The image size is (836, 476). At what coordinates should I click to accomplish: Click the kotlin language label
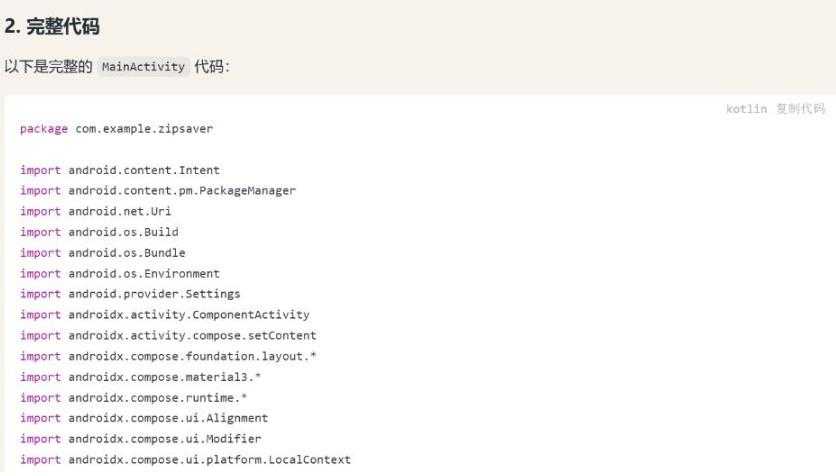[x=746, y=109]
